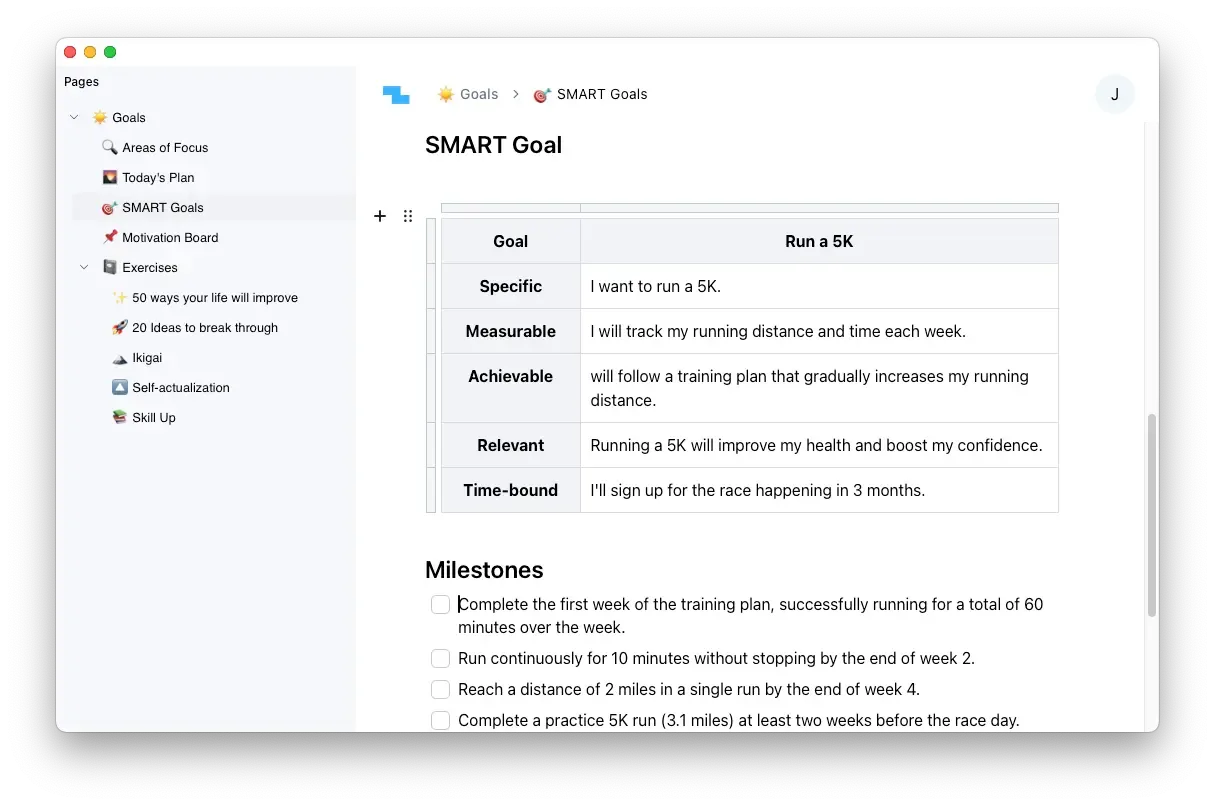Click the 'I want to run a 5K.' cell

pyautogui.click(x=819, y=286)
